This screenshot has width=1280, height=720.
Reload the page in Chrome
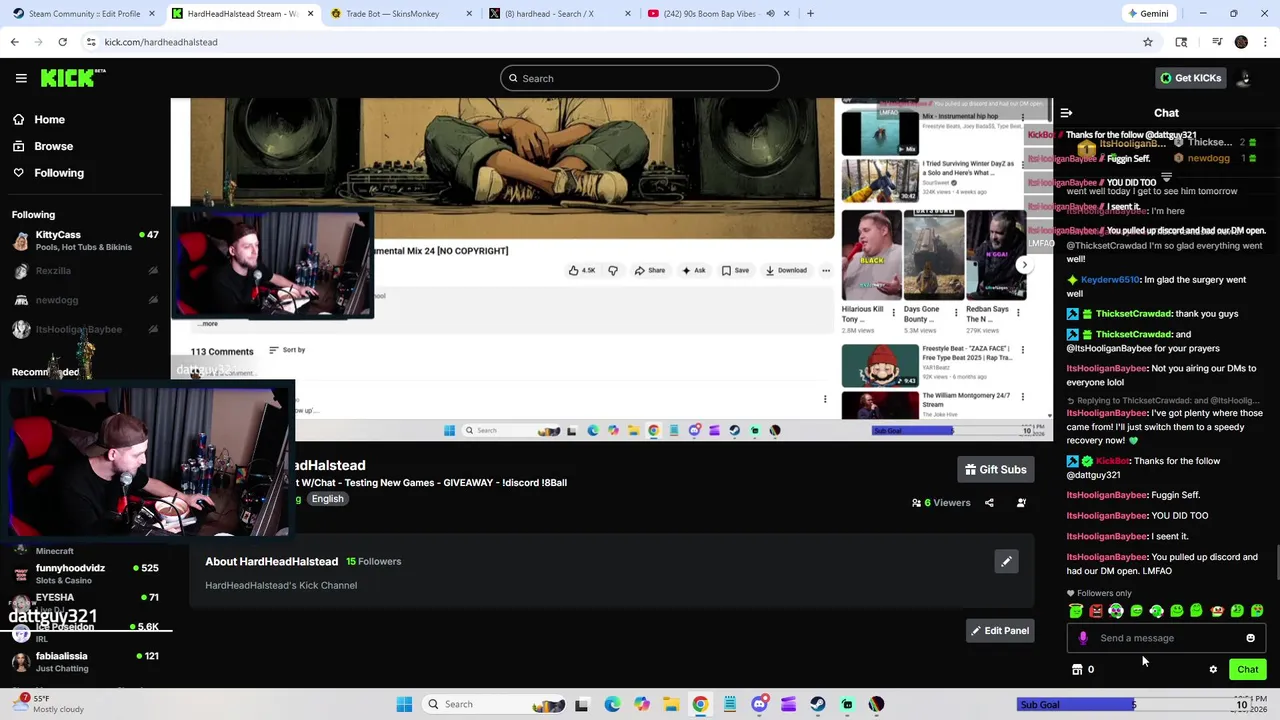pos(62,42)
